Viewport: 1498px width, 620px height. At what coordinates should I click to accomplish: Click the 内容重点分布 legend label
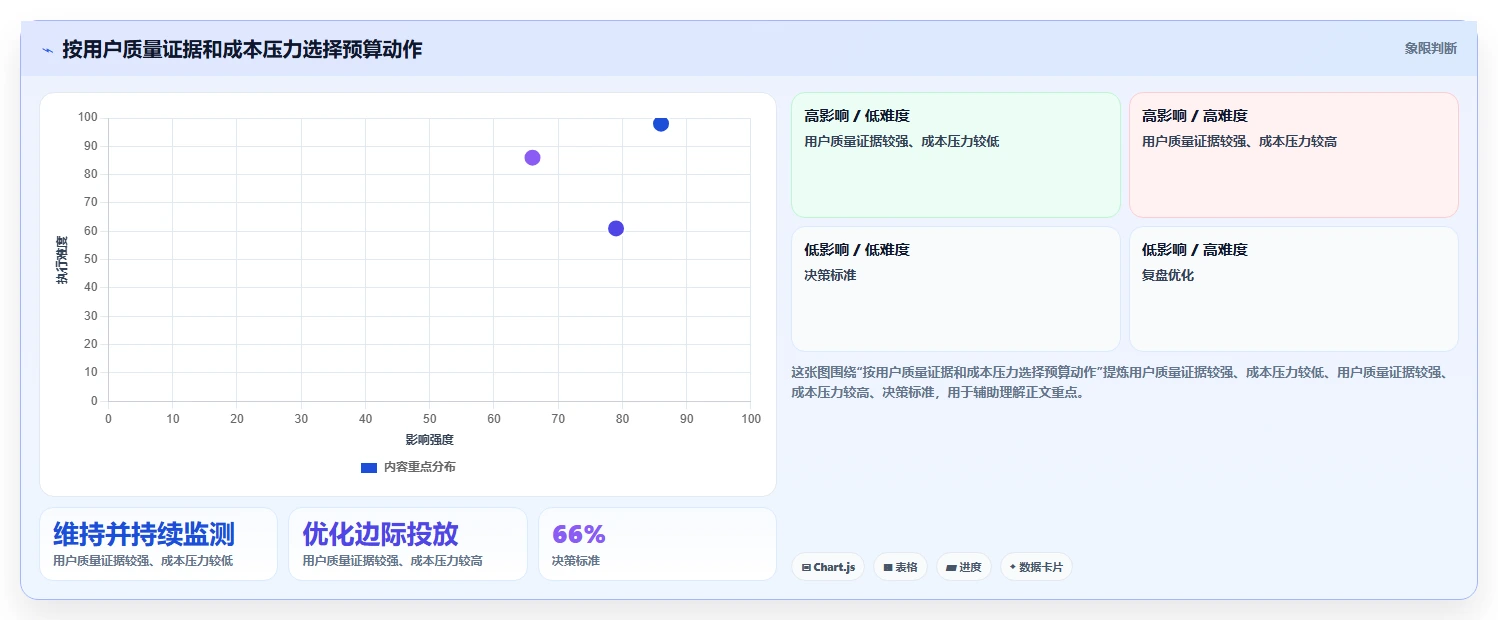[x=419, y=467]
